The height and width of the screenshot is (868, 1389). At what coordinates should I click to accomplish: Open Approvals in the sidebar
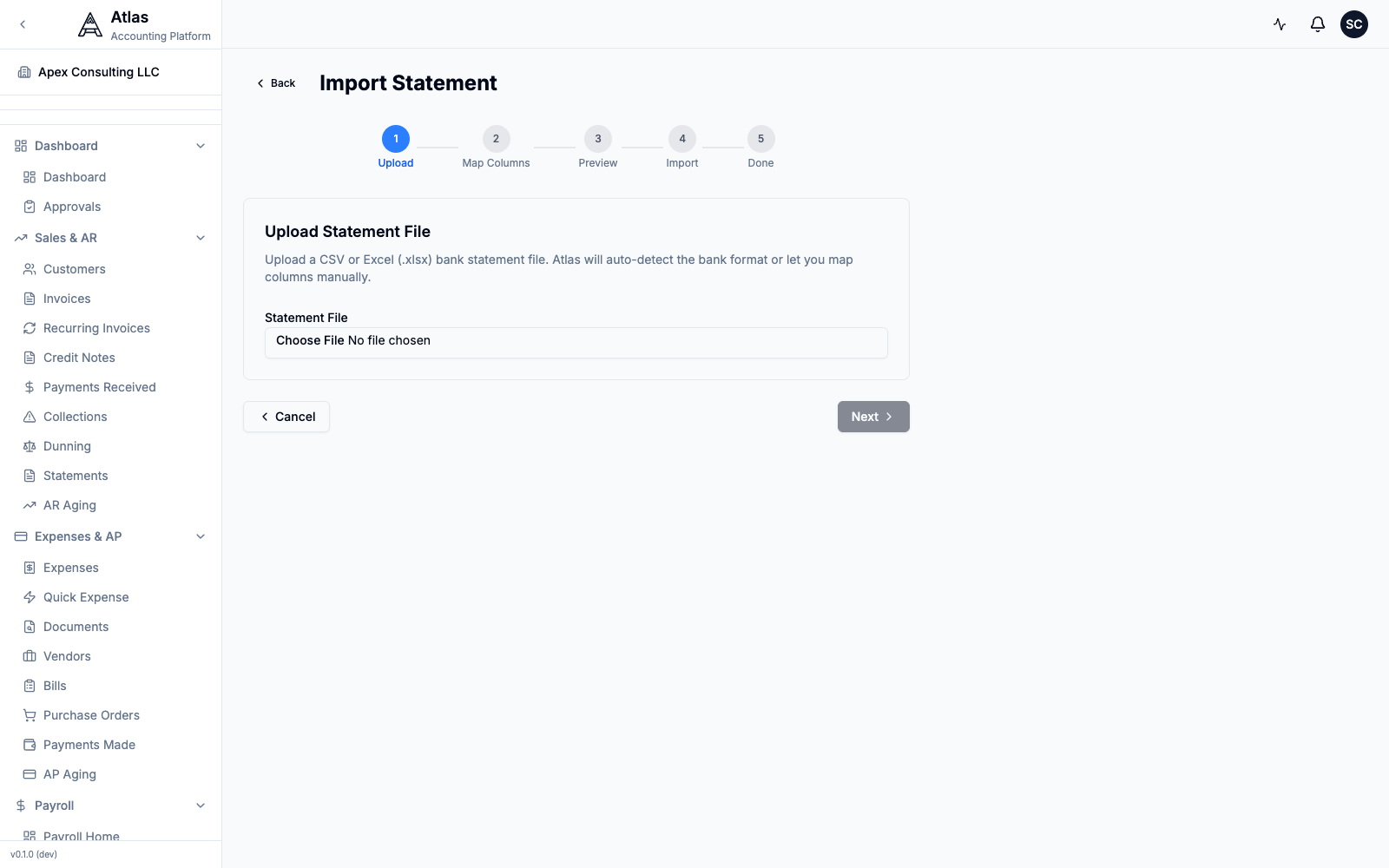click(111, 207)
